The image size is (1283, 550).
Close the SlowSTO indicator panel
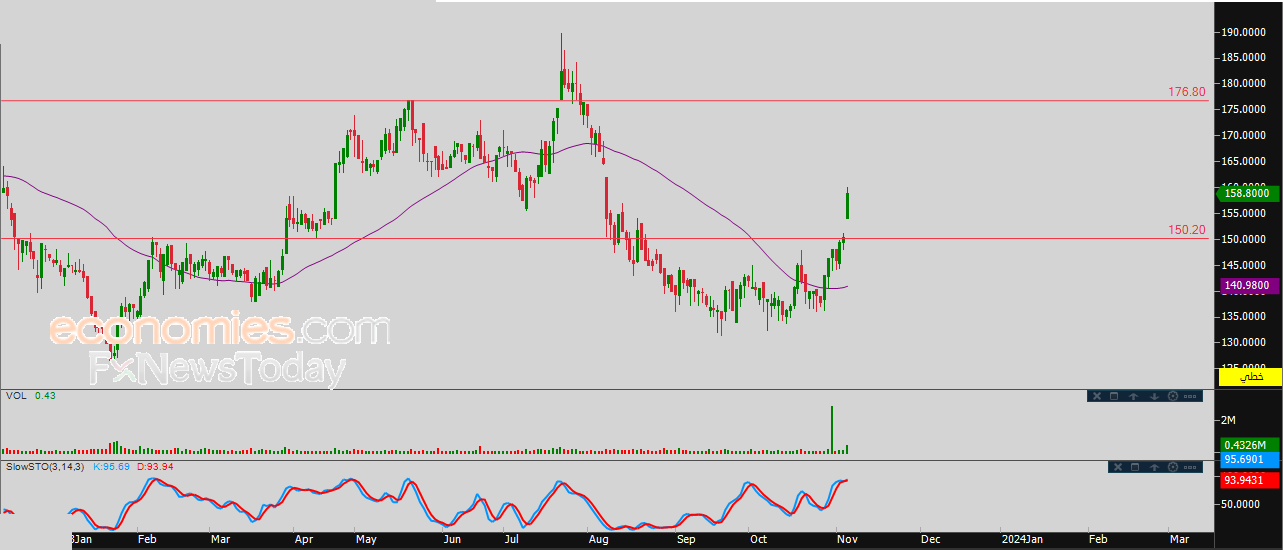pos(1118,467)
